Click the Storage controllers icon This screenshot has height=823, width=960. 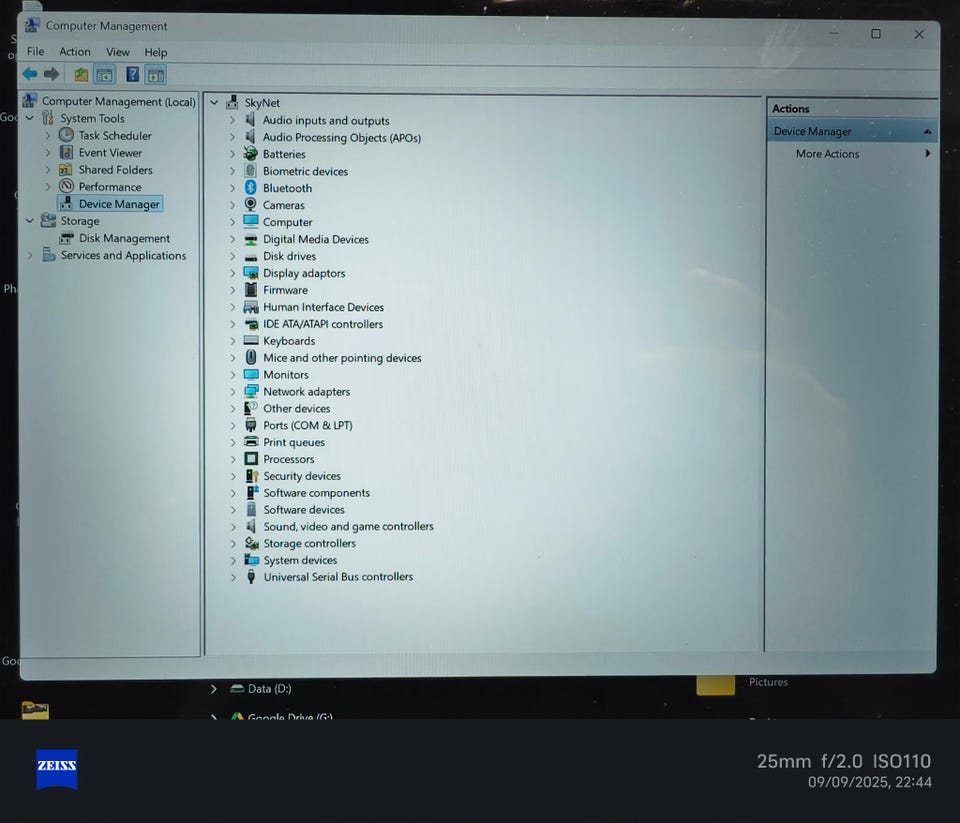pyautogui.click(x=252, y=543)
